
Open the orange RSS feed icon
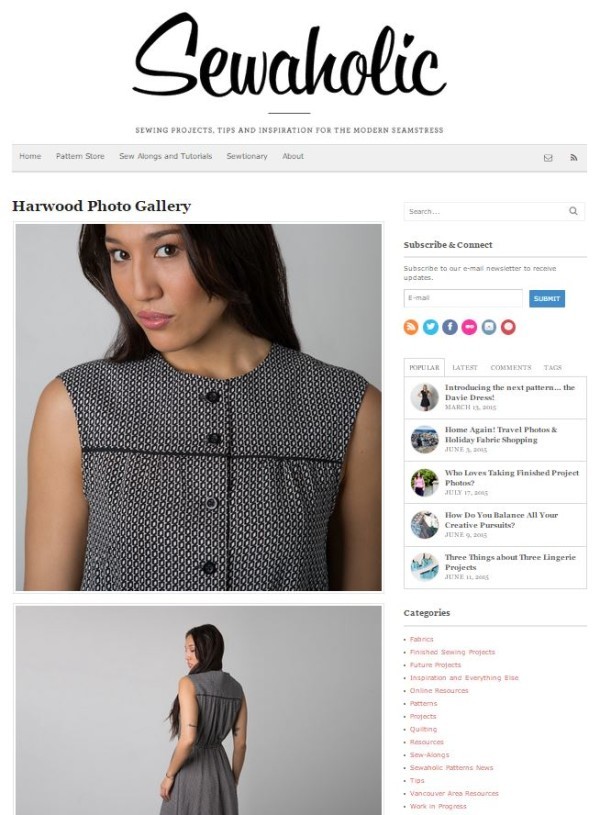411,327
